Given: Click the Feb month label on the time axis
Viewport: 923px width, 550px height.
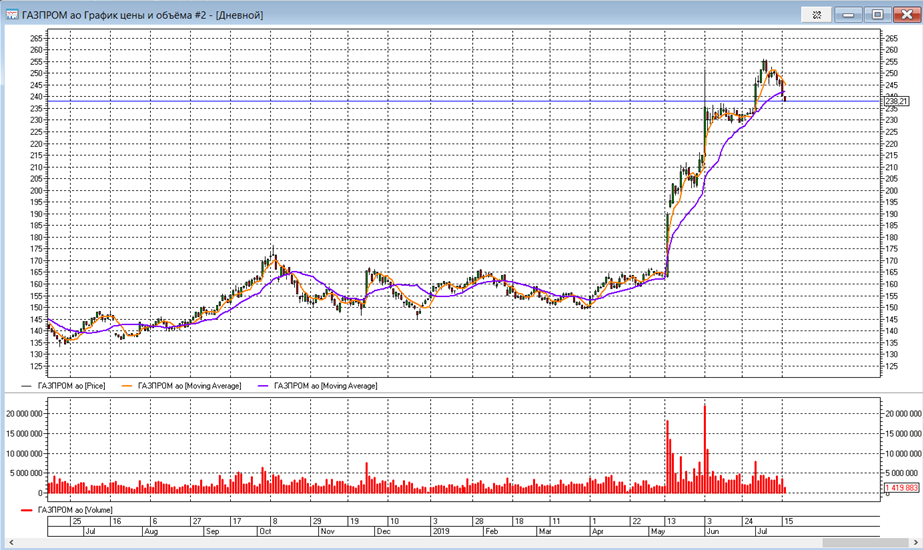Looking at the screenshot, I should point(491,531).
